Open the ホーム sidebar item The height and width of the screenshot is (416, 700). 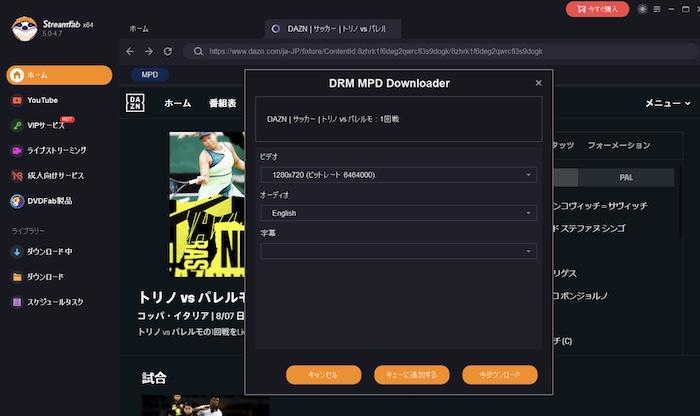59,75
